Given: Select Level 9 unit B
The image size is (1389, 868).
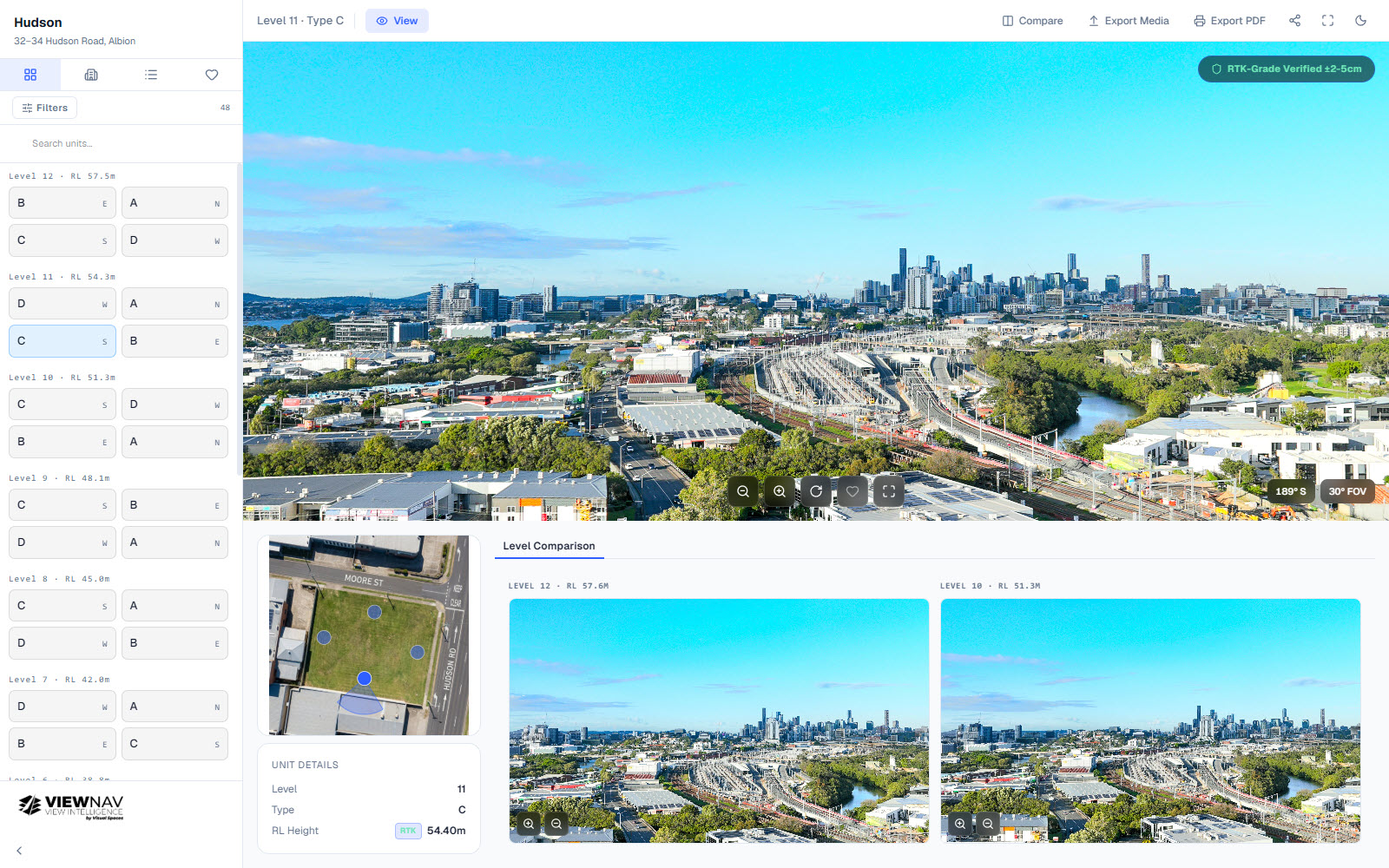Looking at the screenshot, I should click(174, 505).
